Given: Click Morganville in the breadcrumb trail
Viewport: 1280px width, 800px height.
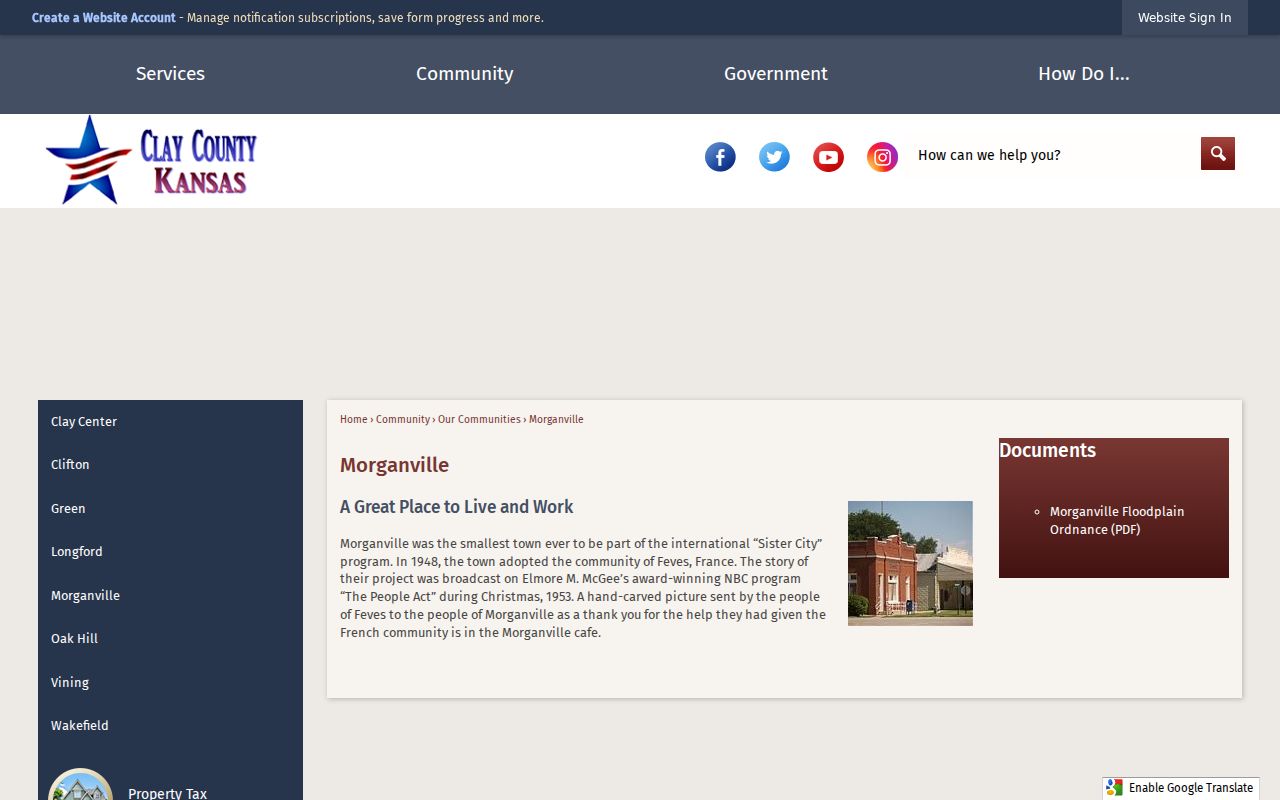Looking at the screenshot, I should pyautogui.click(x=556, y=420).
